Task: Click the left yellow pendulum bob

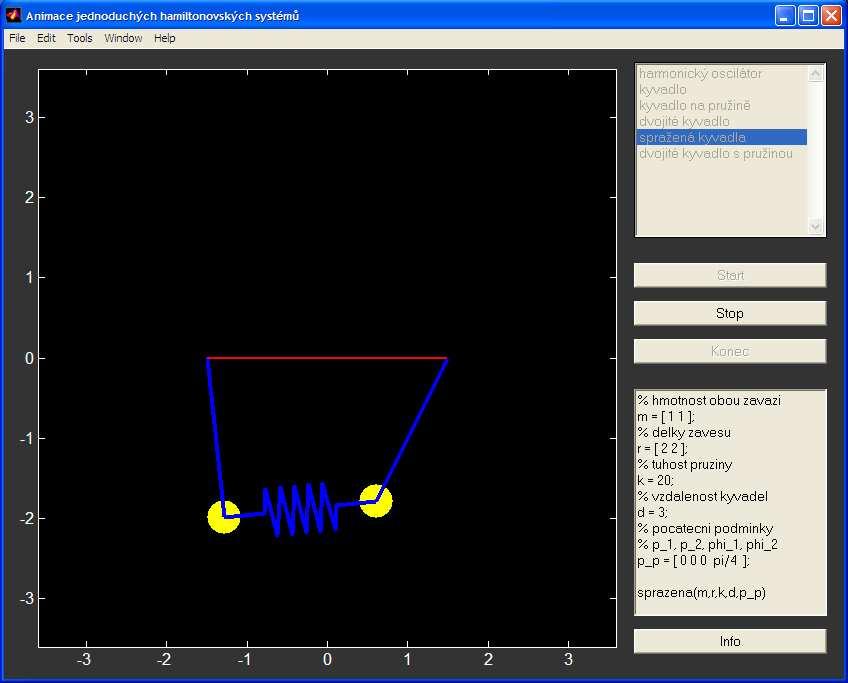Action: point(223,517)
